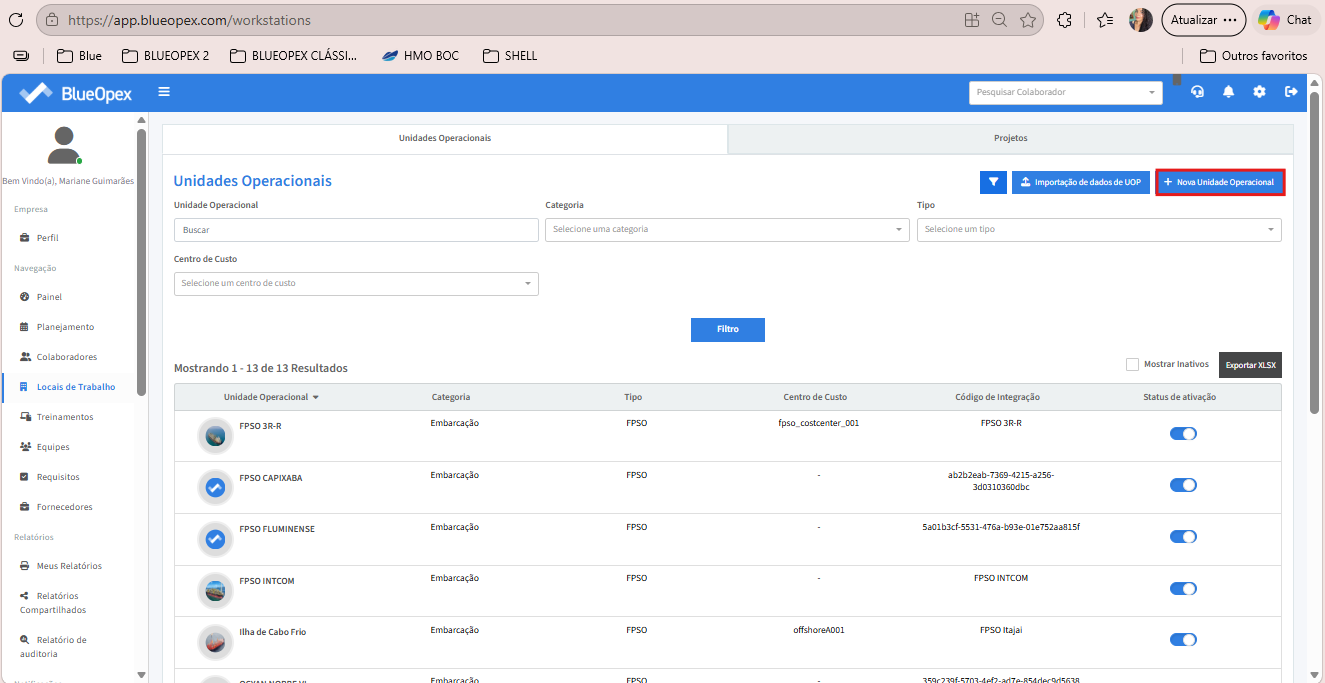
Task: Click Importação de dados de UOP
Action: [x=1080, y=182]
